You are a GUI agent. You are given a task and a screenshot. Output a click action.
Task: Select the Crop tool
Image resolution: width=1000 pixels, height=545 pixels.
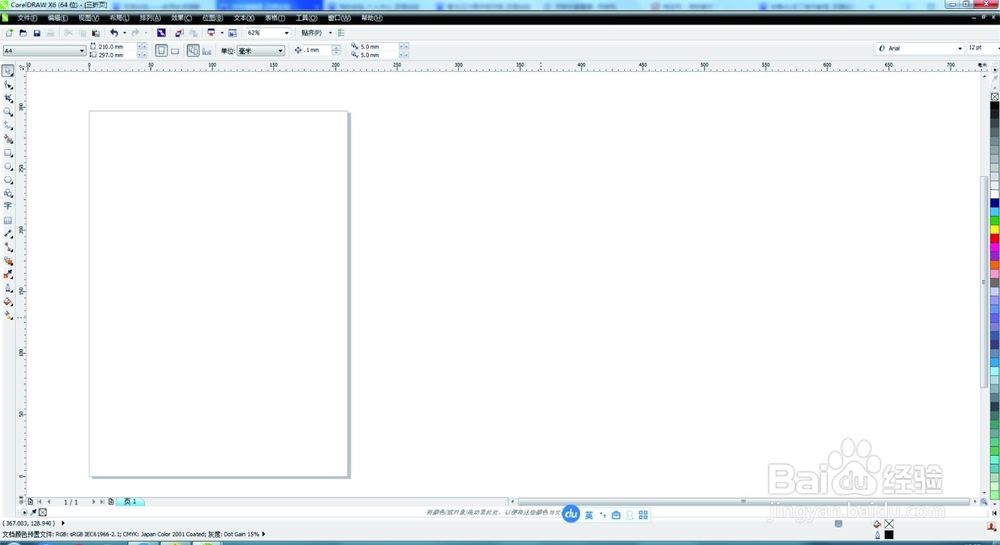8,98
